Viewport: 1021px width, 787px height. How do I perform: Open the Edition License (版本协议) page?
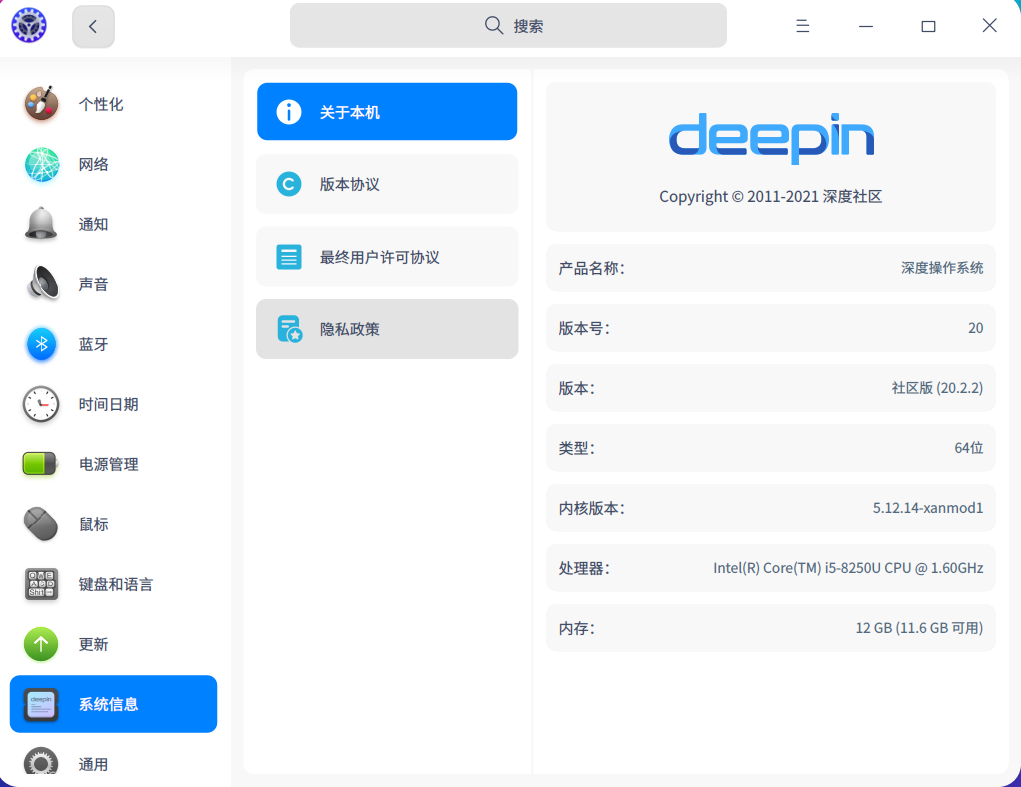pyautogui.click(x=387, y=184)
